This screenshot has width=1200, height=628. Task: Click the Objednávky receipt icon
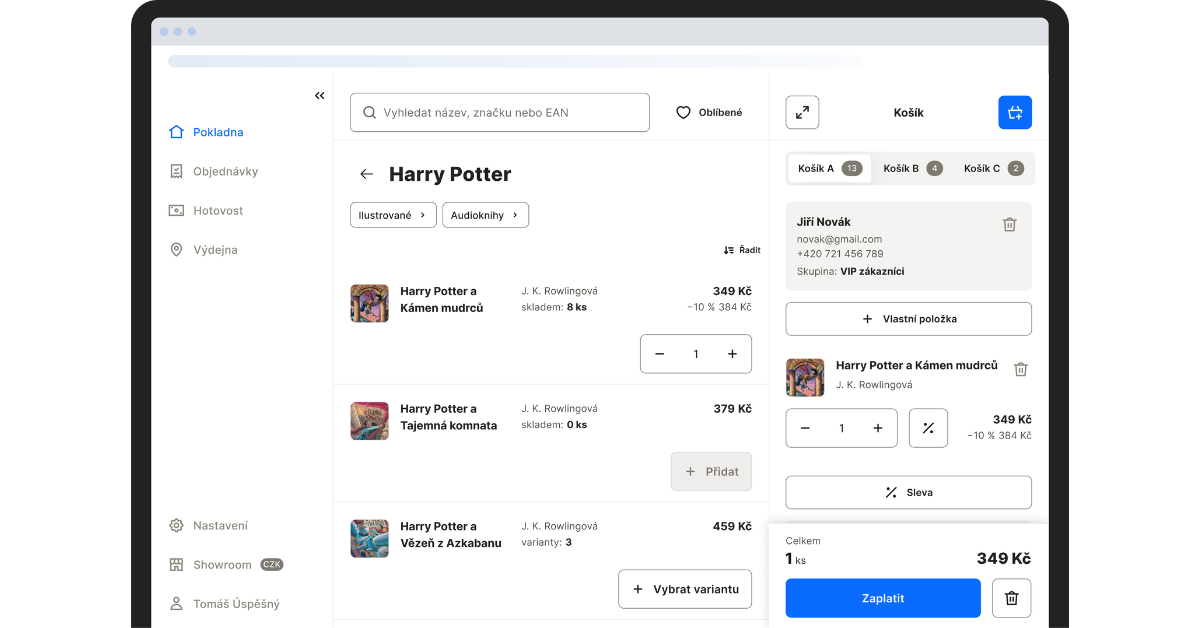[177, 171]
